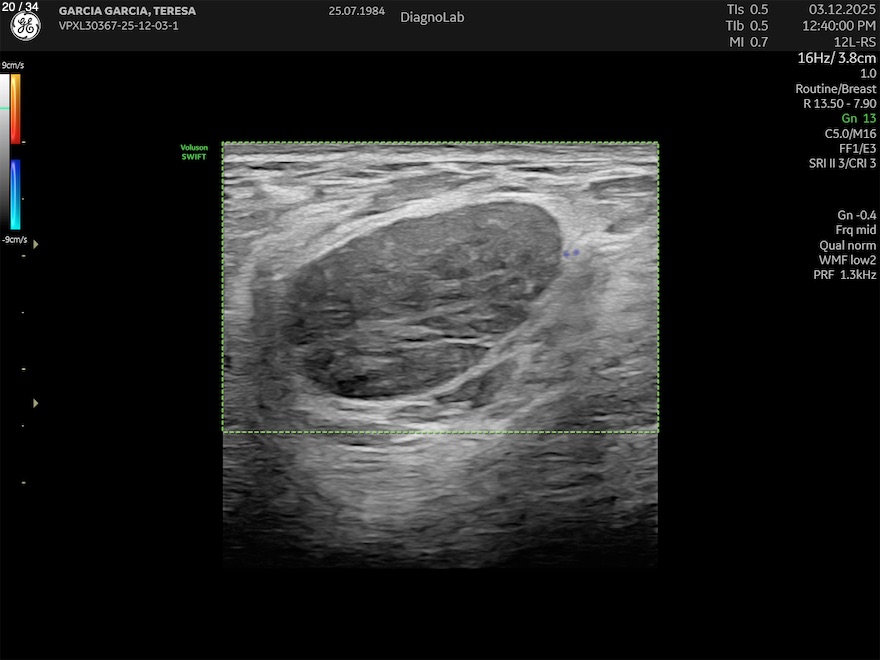Click the patient ID VPXL30367-25-12-03-1
The image size is (880, 660).
118,26
